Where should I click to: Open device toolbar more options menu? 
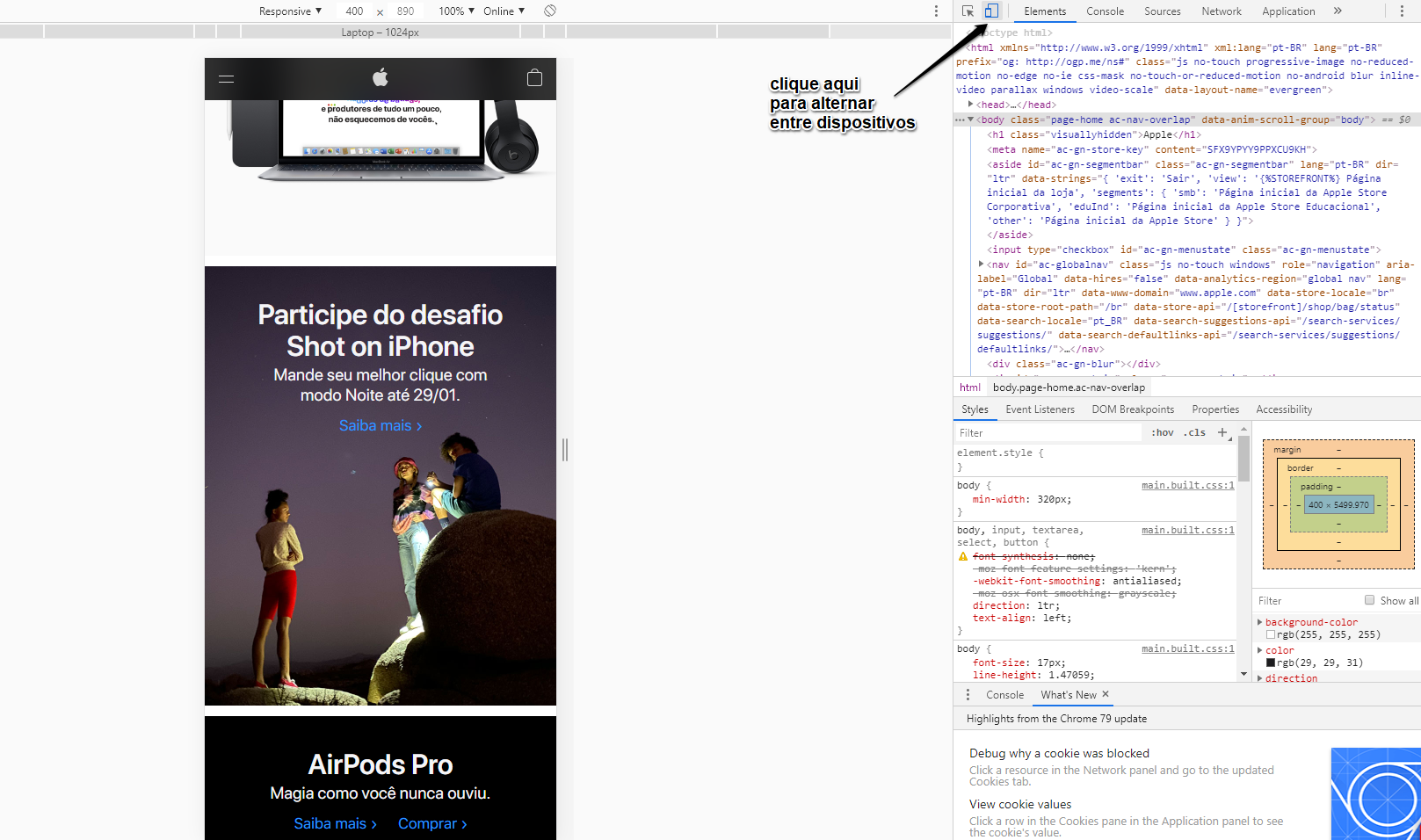pos(936,11)
